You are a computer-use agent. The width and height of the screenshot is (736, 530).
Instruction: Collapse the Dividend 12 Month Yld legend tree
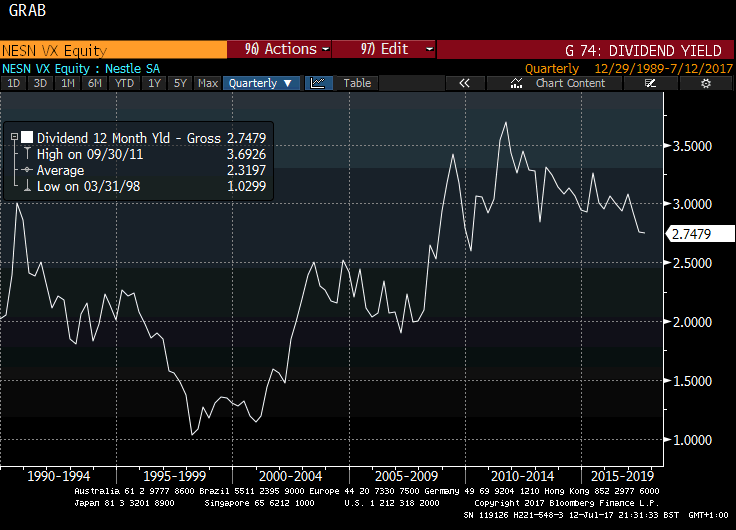13,137
